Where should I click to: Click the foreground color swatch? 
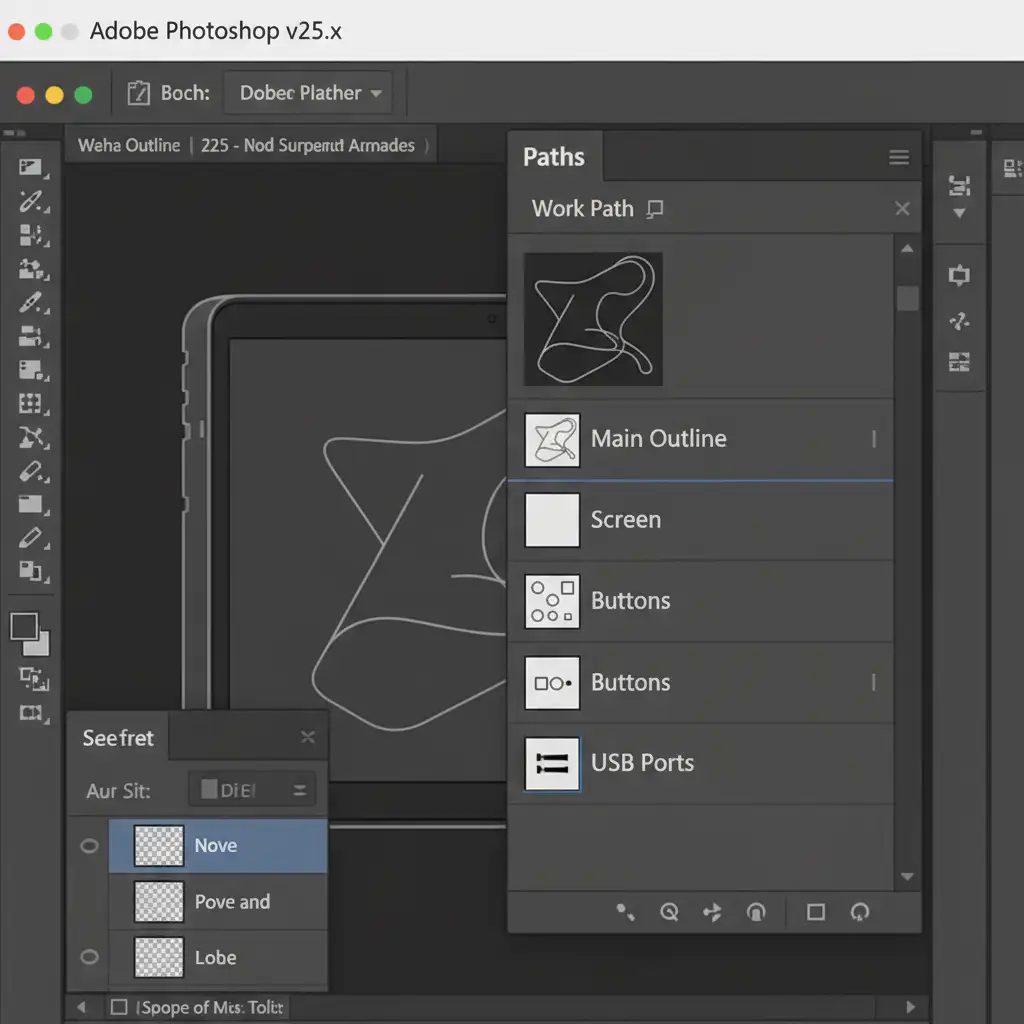pos(24,627)
